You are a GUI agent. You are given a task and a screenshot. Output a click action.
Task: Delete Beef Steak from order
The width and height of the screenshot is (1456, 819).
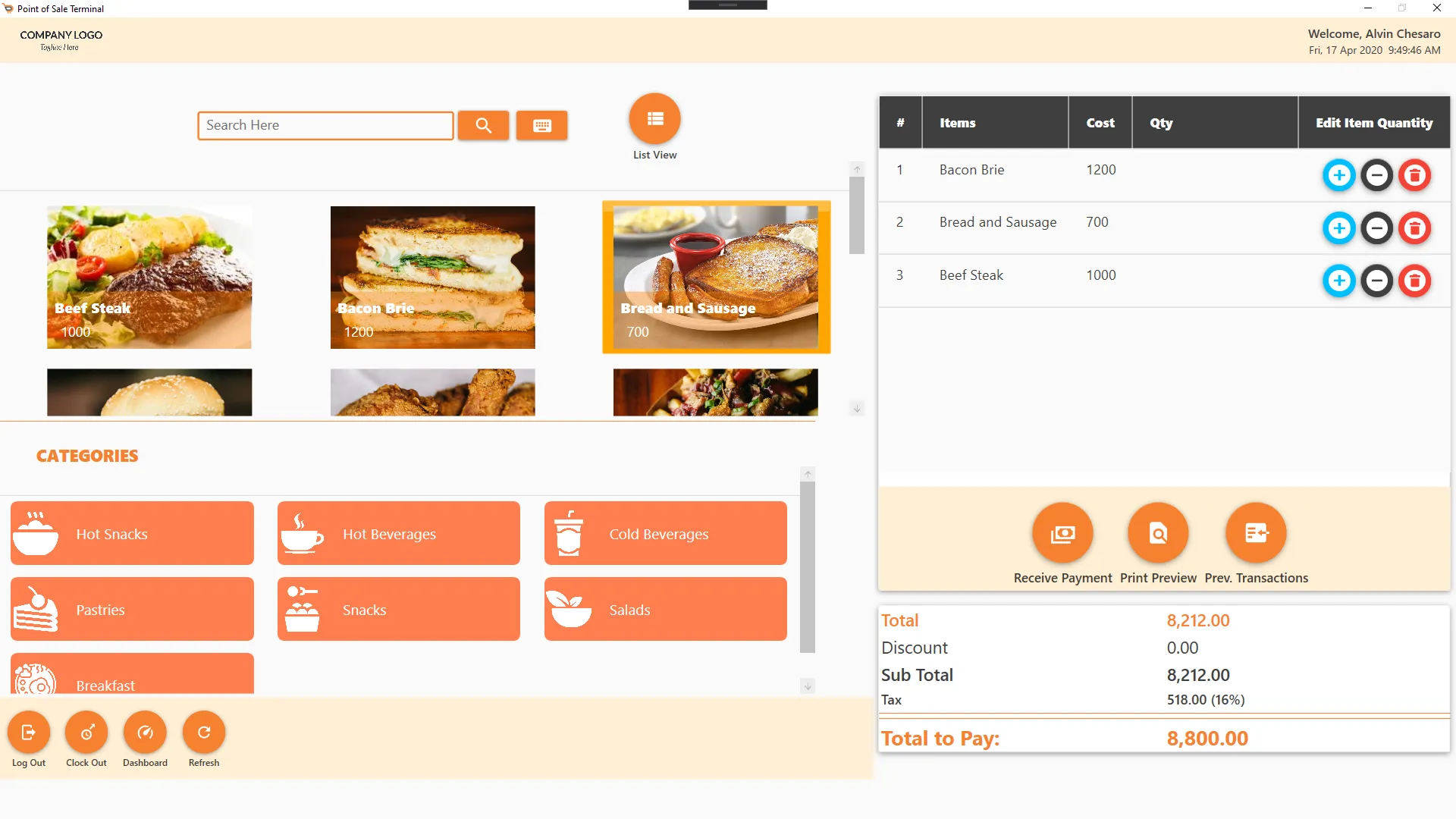click(1414, 281)
